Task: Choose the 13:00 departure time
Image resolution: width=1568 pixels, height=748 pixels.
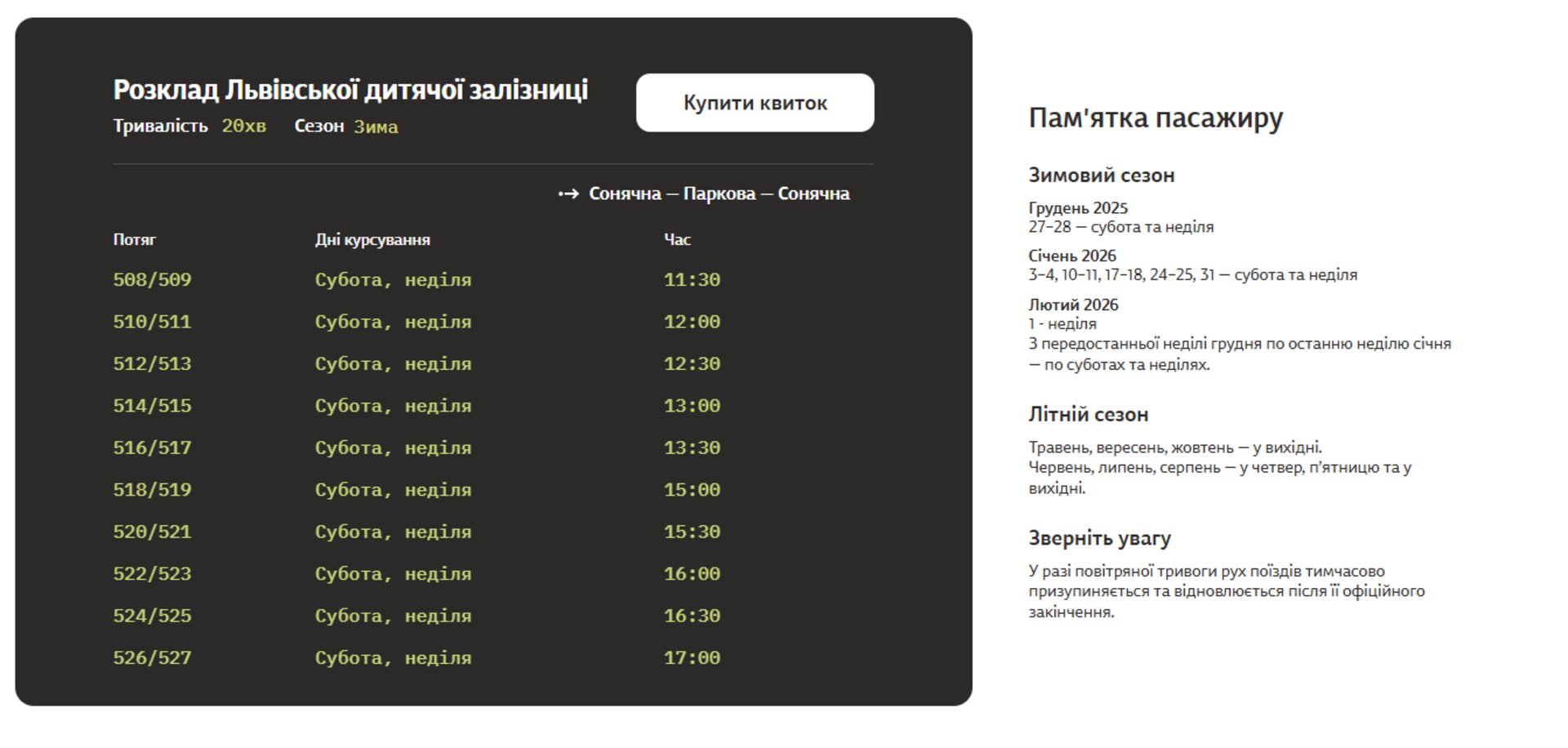Action: [692, 407]
